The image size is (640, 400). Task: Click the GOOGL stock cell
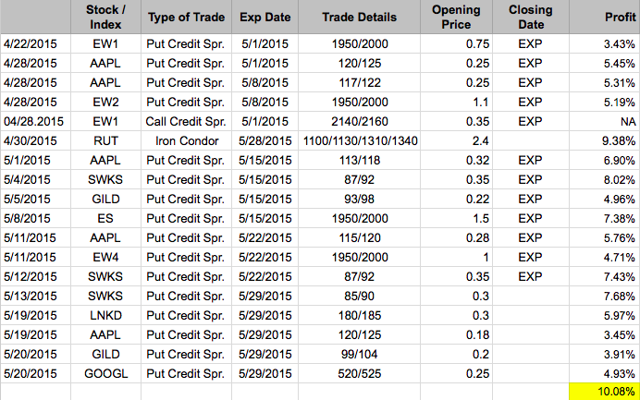coord(106,373)
